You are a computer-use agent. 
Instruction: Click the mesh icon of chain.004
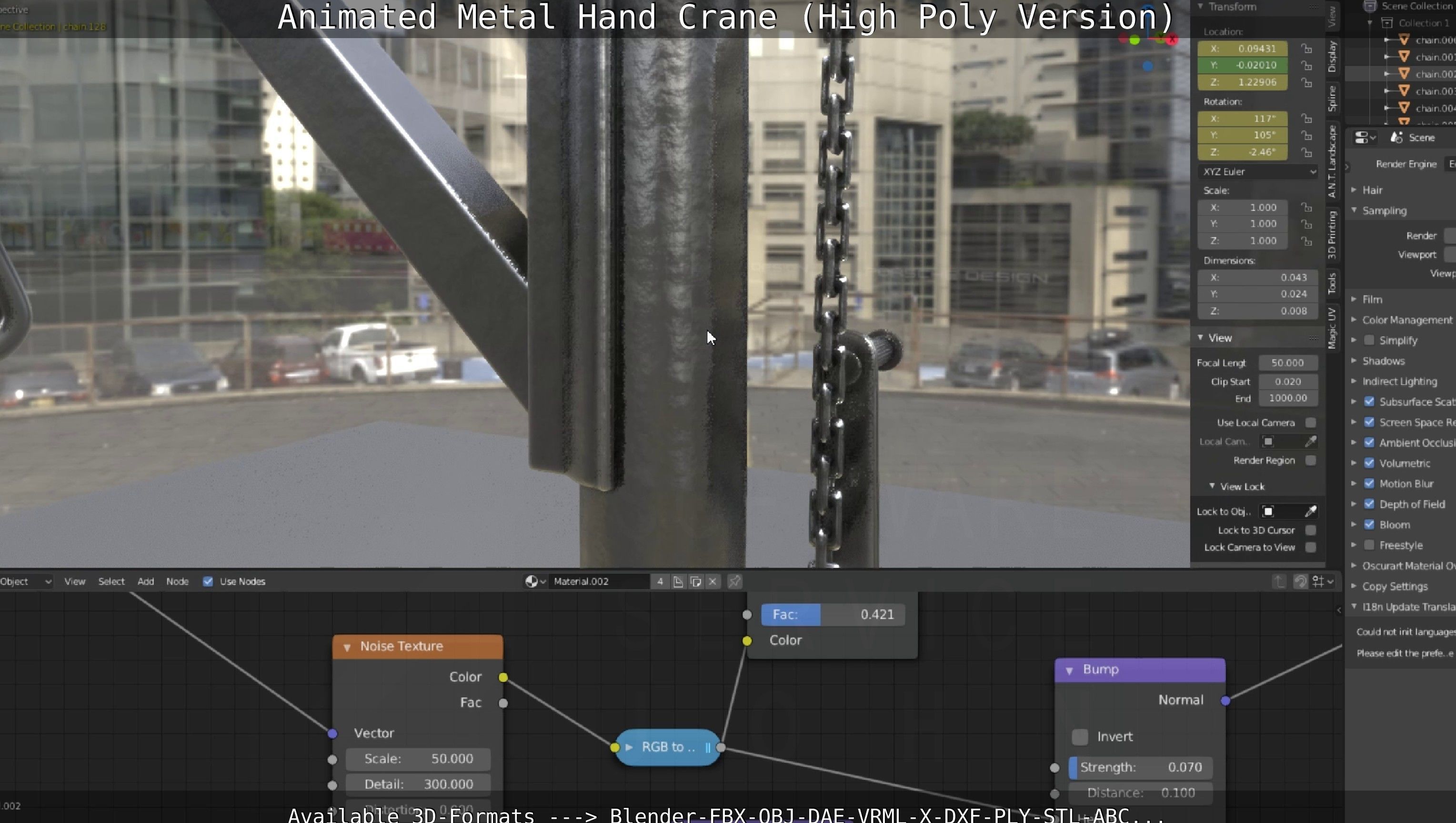click(1404, 107)
